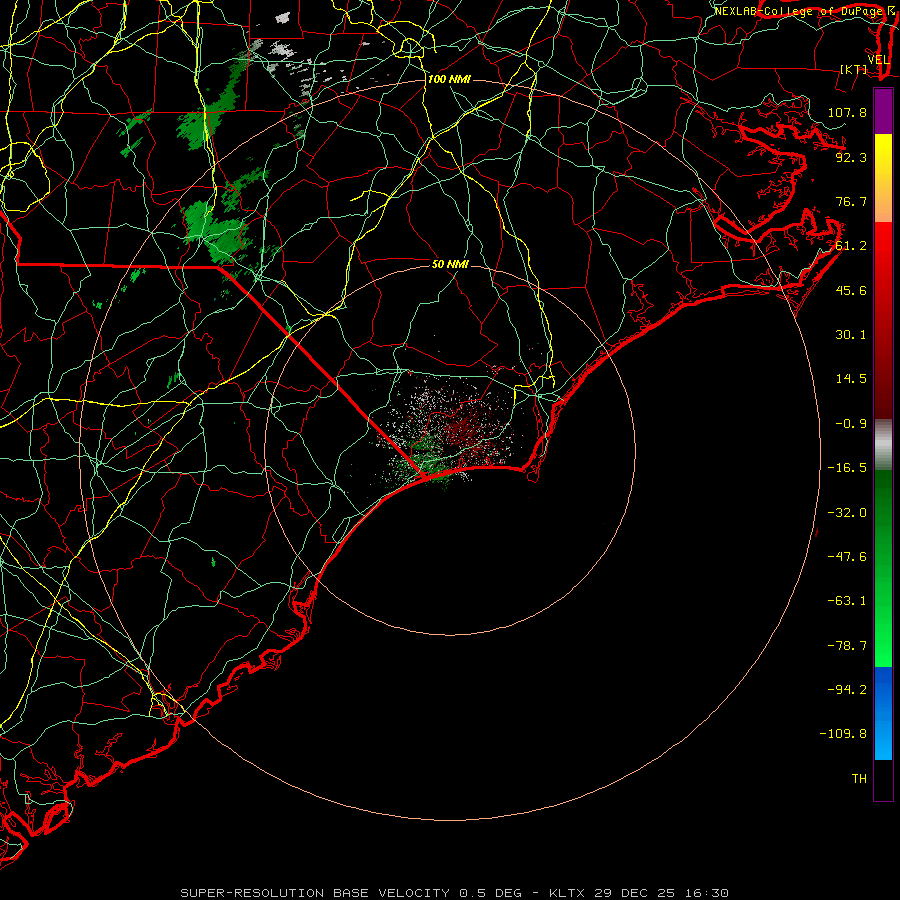This screenshot has height=900, width=900.
Task: Click the 30.1 velocity scale value
Action: coord(851,335)
